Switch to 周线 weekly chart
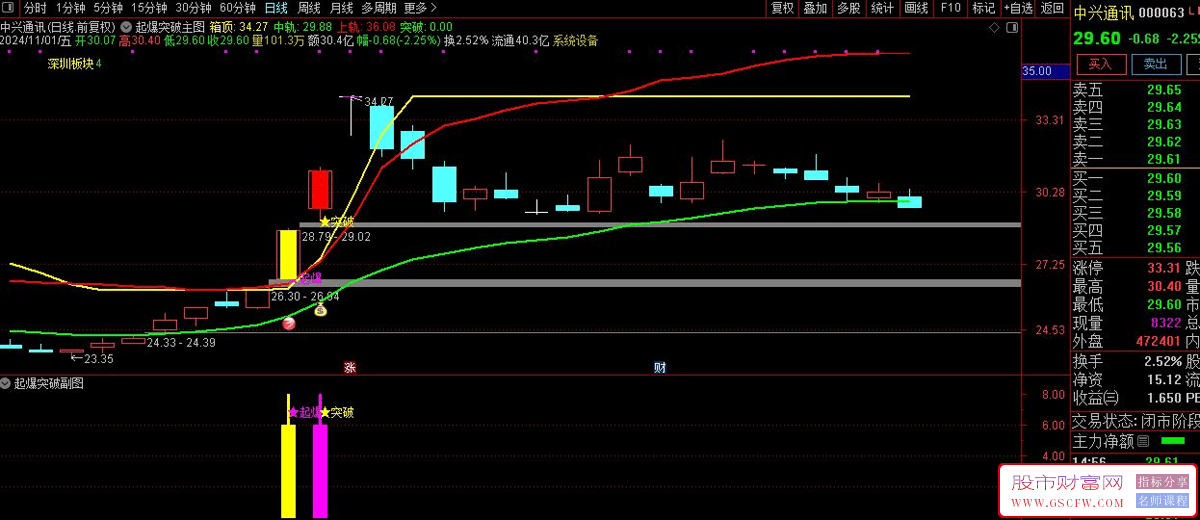1200x520 pixels. [309, 8]
